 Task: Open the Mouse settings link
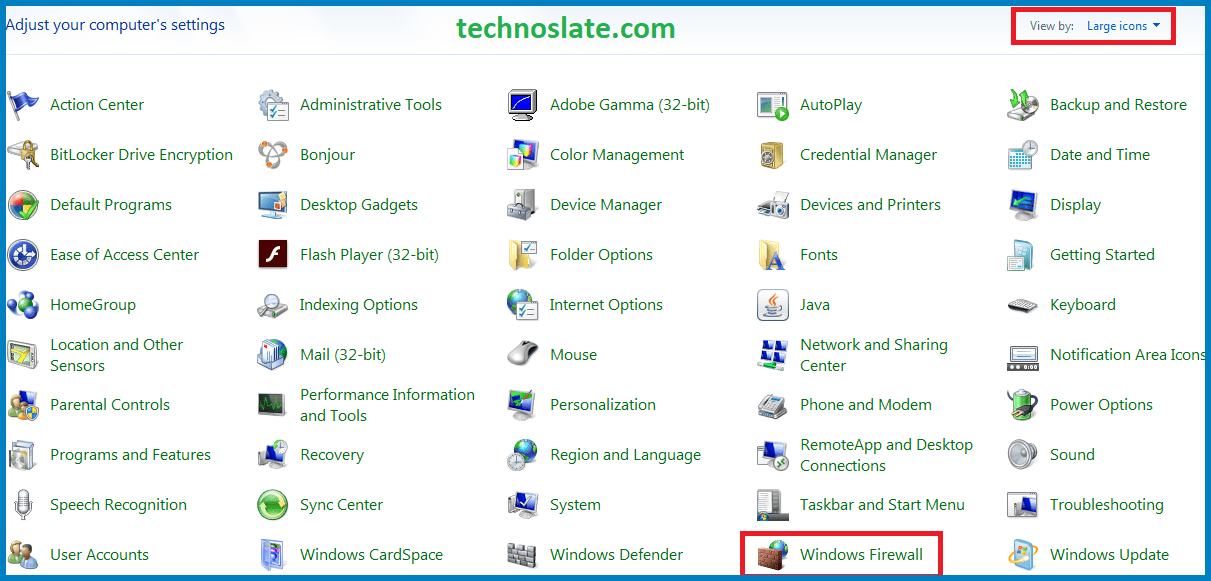573,355
